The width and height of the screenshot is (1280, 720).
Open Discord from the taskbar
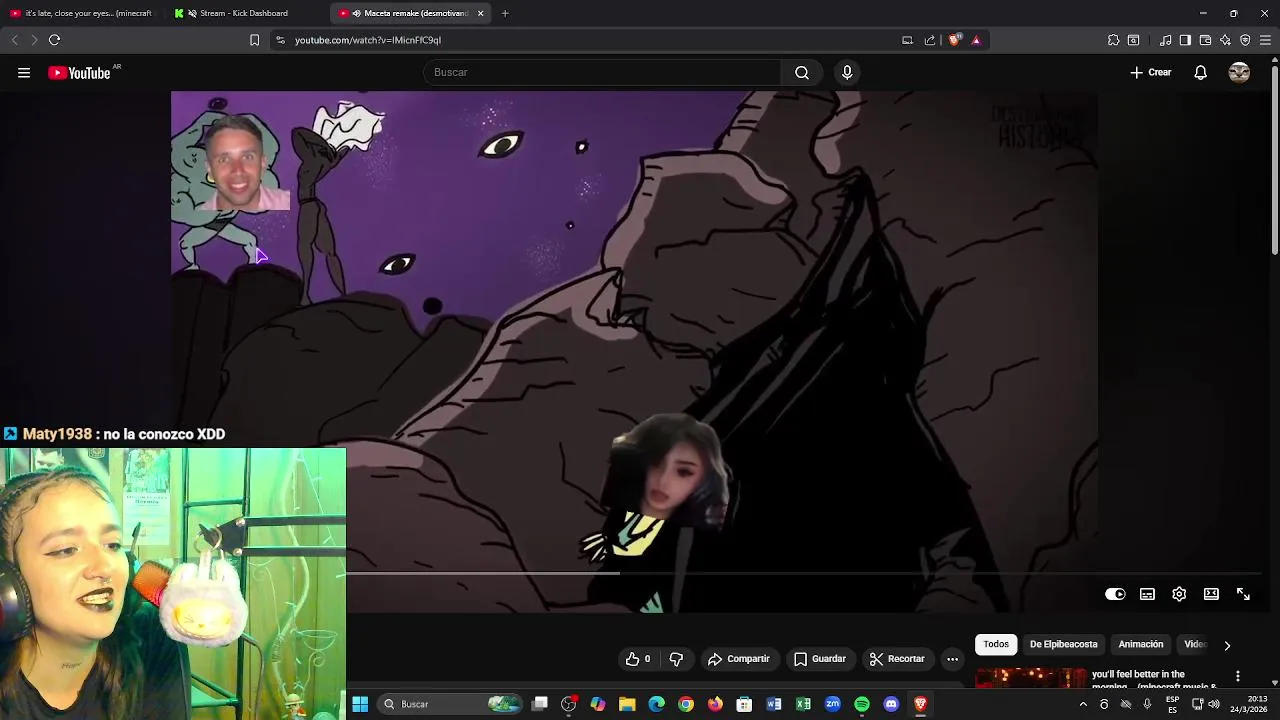(x=891, y=704)
